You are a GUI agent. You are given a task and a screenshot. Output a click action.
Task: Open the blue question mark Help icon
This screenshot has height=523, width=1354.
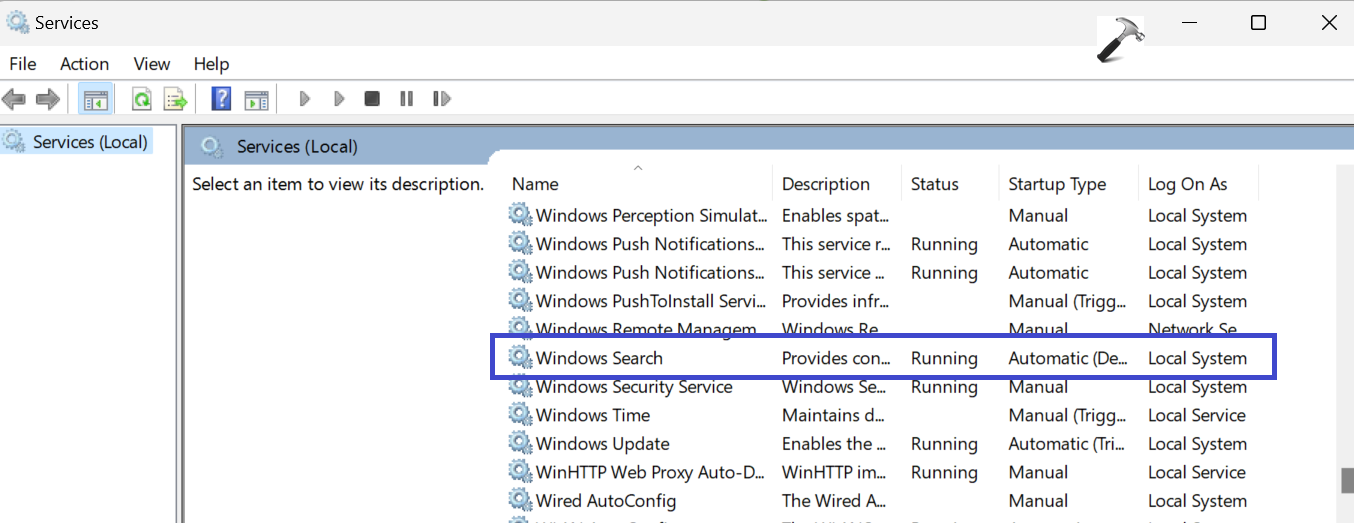coord(222,99)
